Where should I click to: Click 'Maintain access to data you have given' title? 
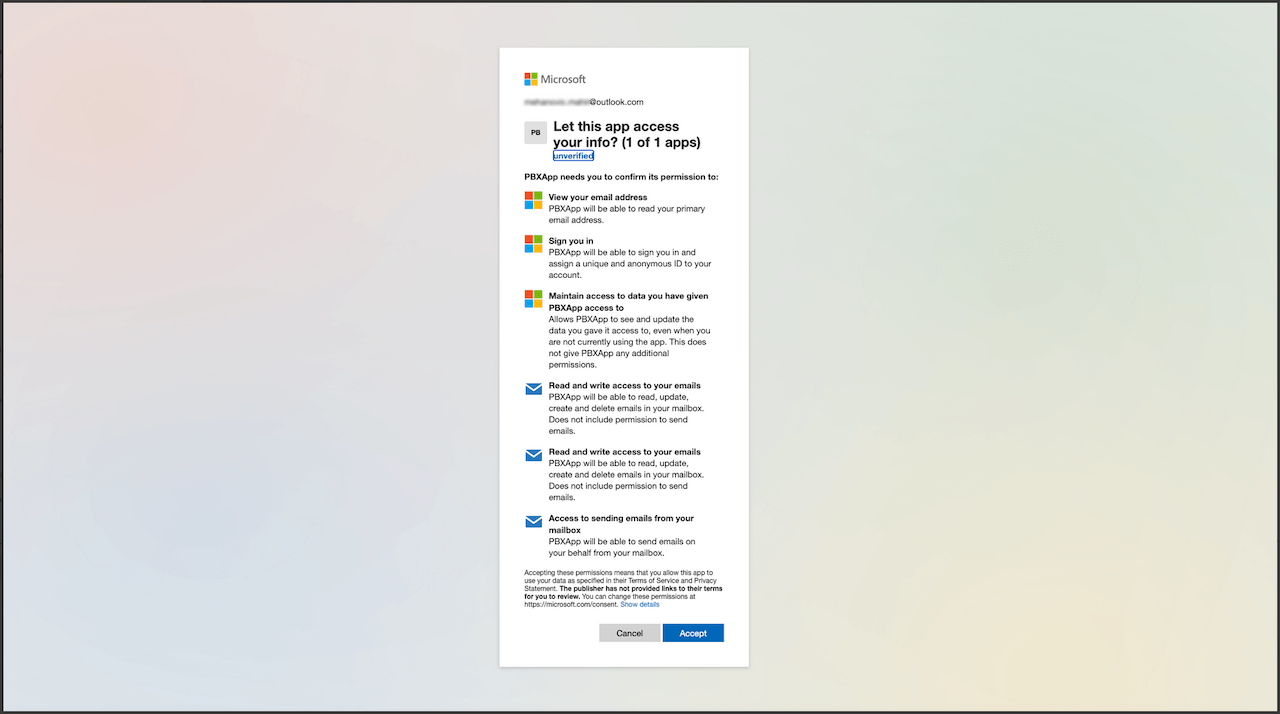click(628, 302)
